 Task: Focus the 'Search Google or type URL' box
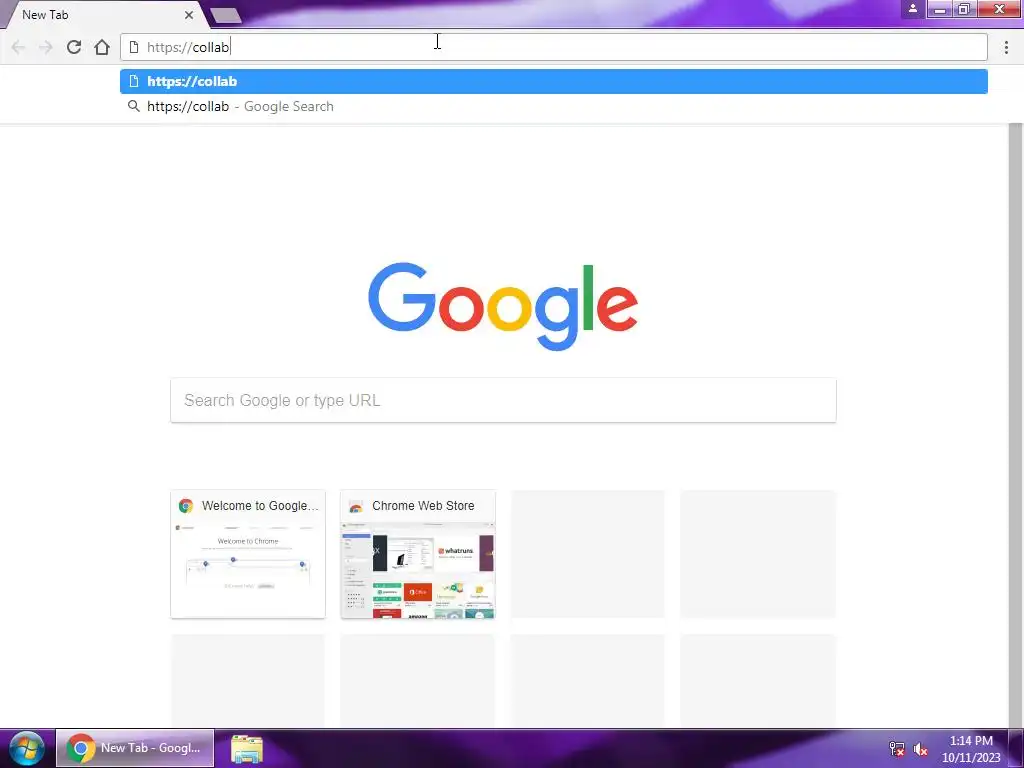click(503, 400)
